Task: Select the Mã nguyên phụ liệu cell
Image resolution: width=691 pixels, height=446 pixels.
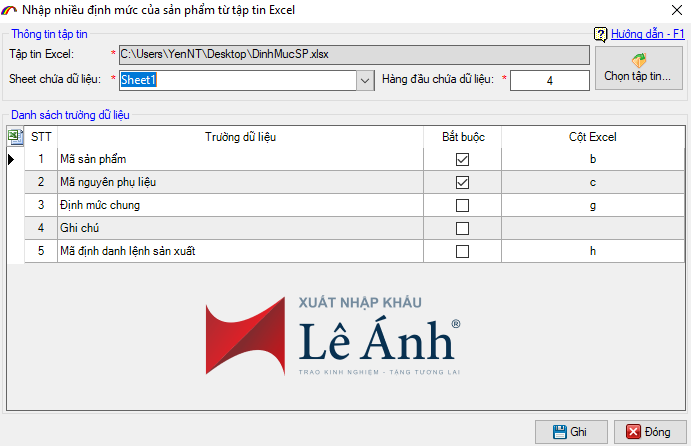Action: 241,182
